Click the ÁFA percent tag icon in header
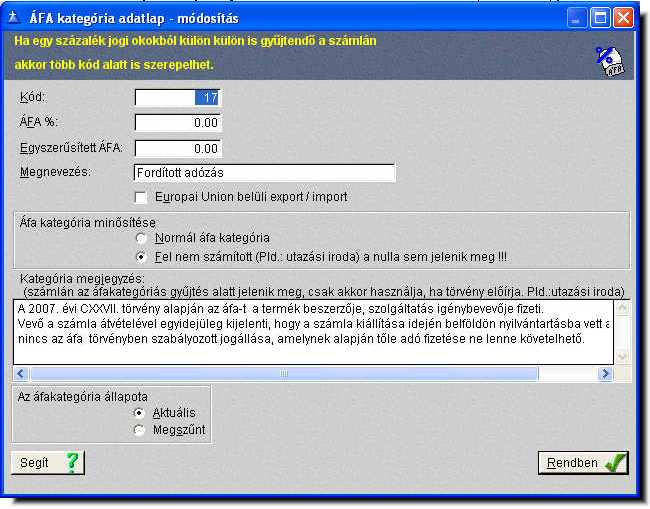The height and width of the screenshot is (509, 650). point(610,61)
